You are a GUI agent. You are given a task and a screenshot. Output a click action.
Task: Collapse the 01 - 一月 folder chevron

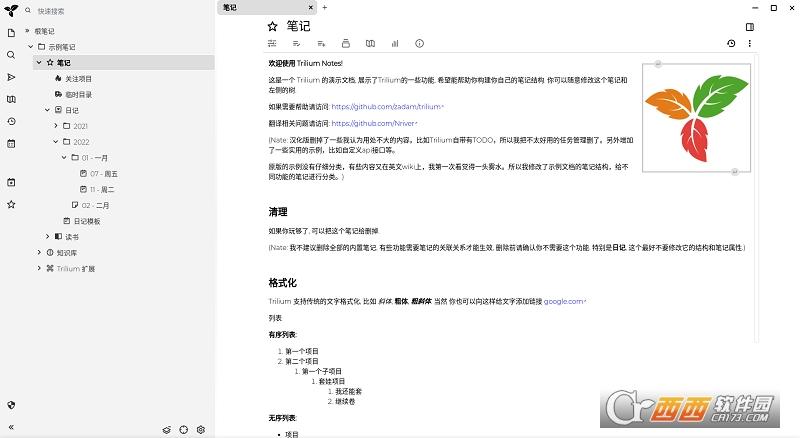tap(64, 157)
